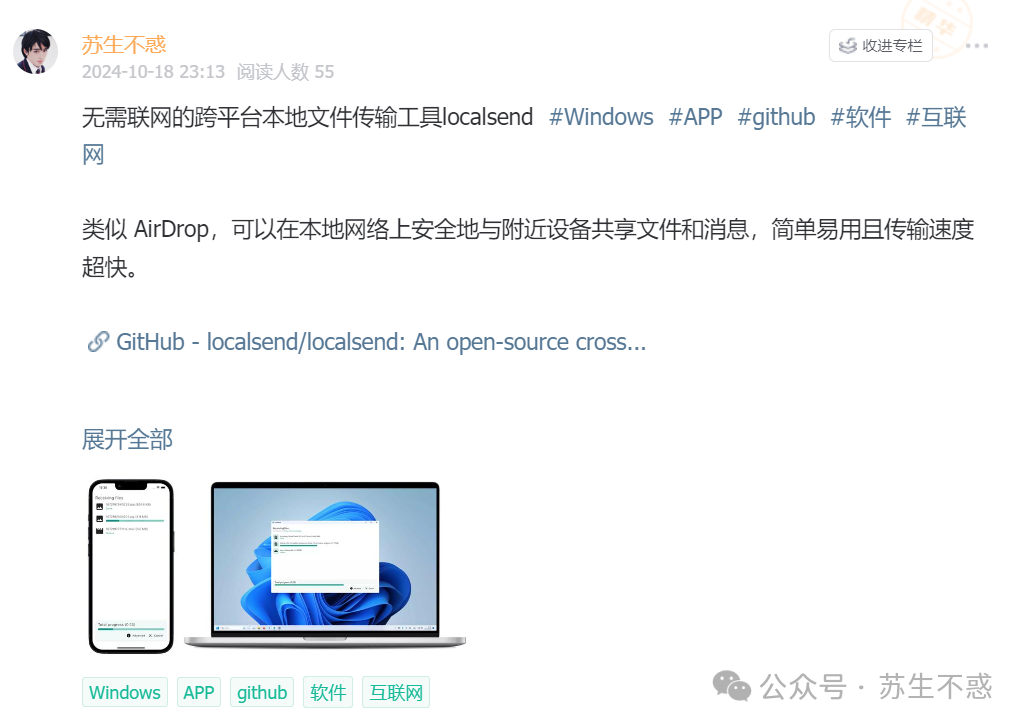Click the #Windows hashtag in post
This screenshot has height=728, width=1025.
[601, 118]
